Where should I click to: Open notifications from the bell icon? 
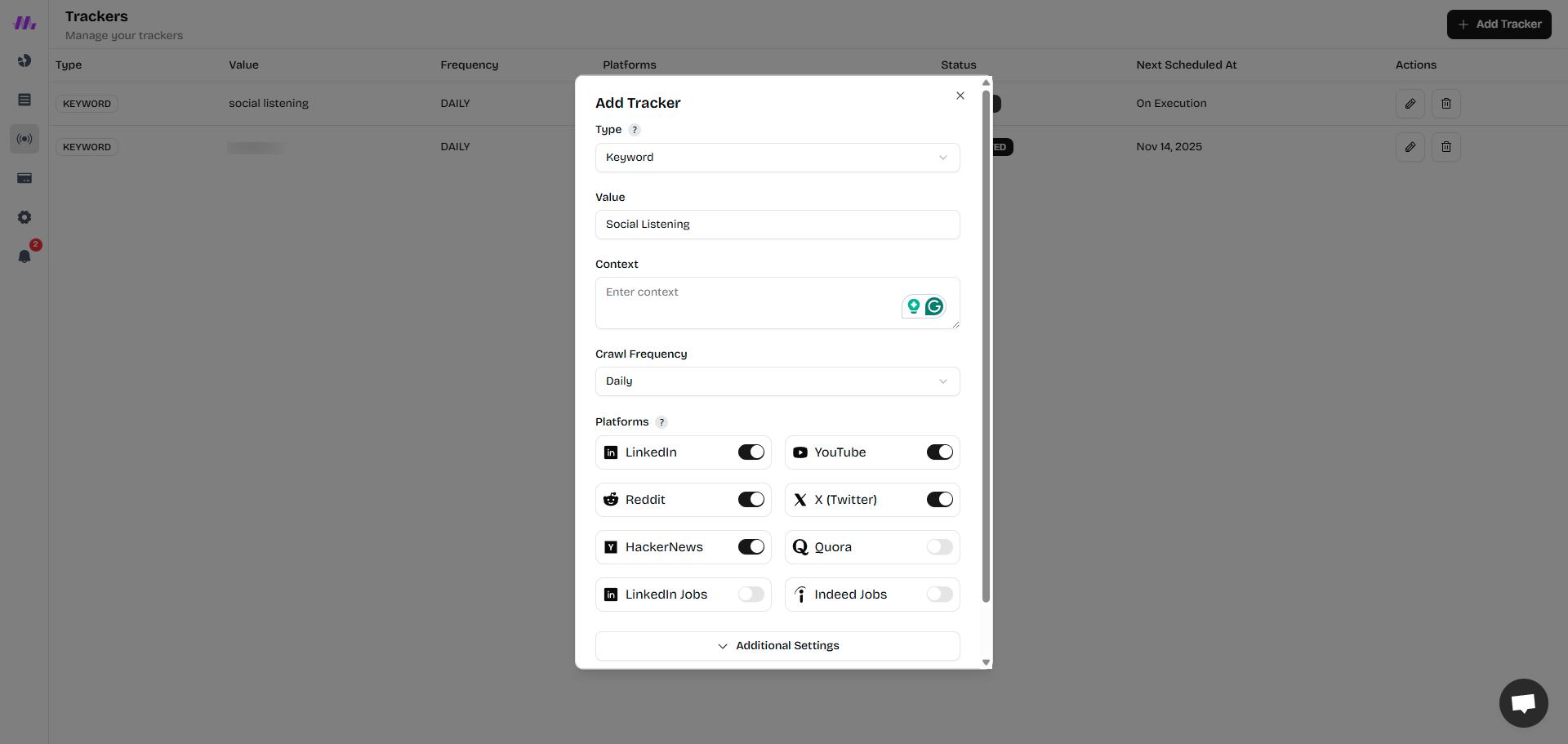pyautogui.click(x=24, y=256)
